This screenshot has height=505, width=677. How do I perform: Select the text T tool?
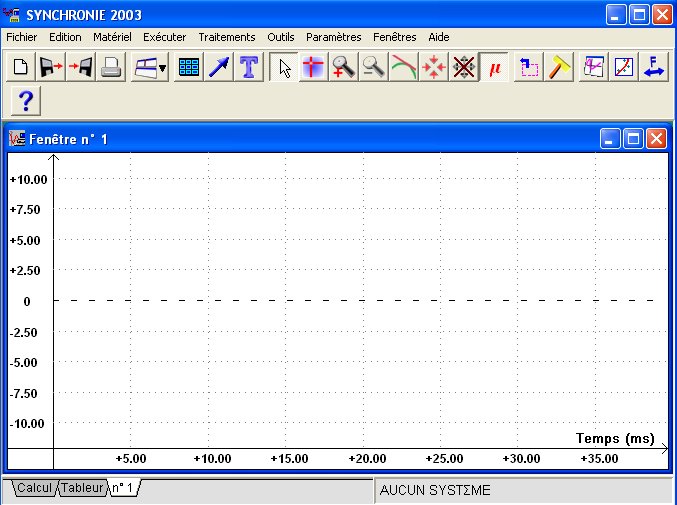(248, 68)
